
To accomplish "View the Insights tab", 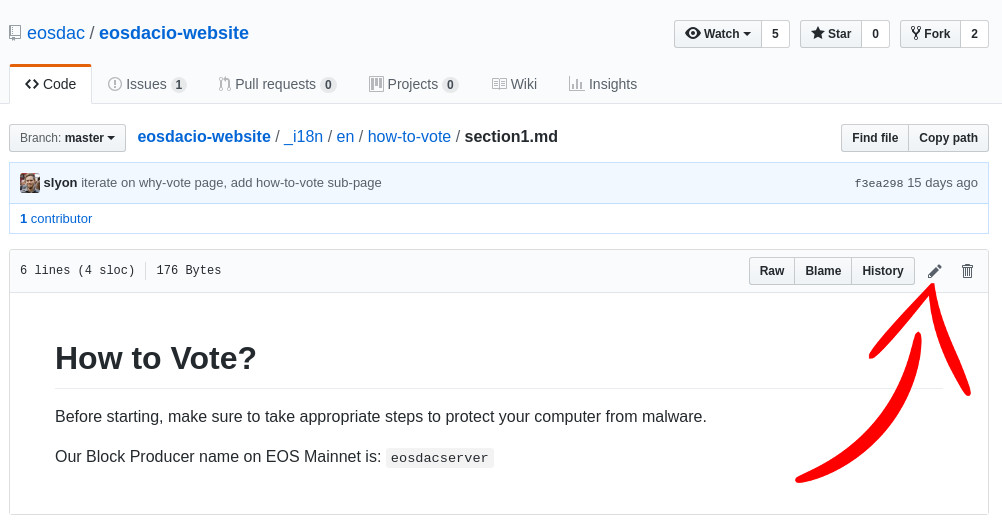I will (603, 84).
